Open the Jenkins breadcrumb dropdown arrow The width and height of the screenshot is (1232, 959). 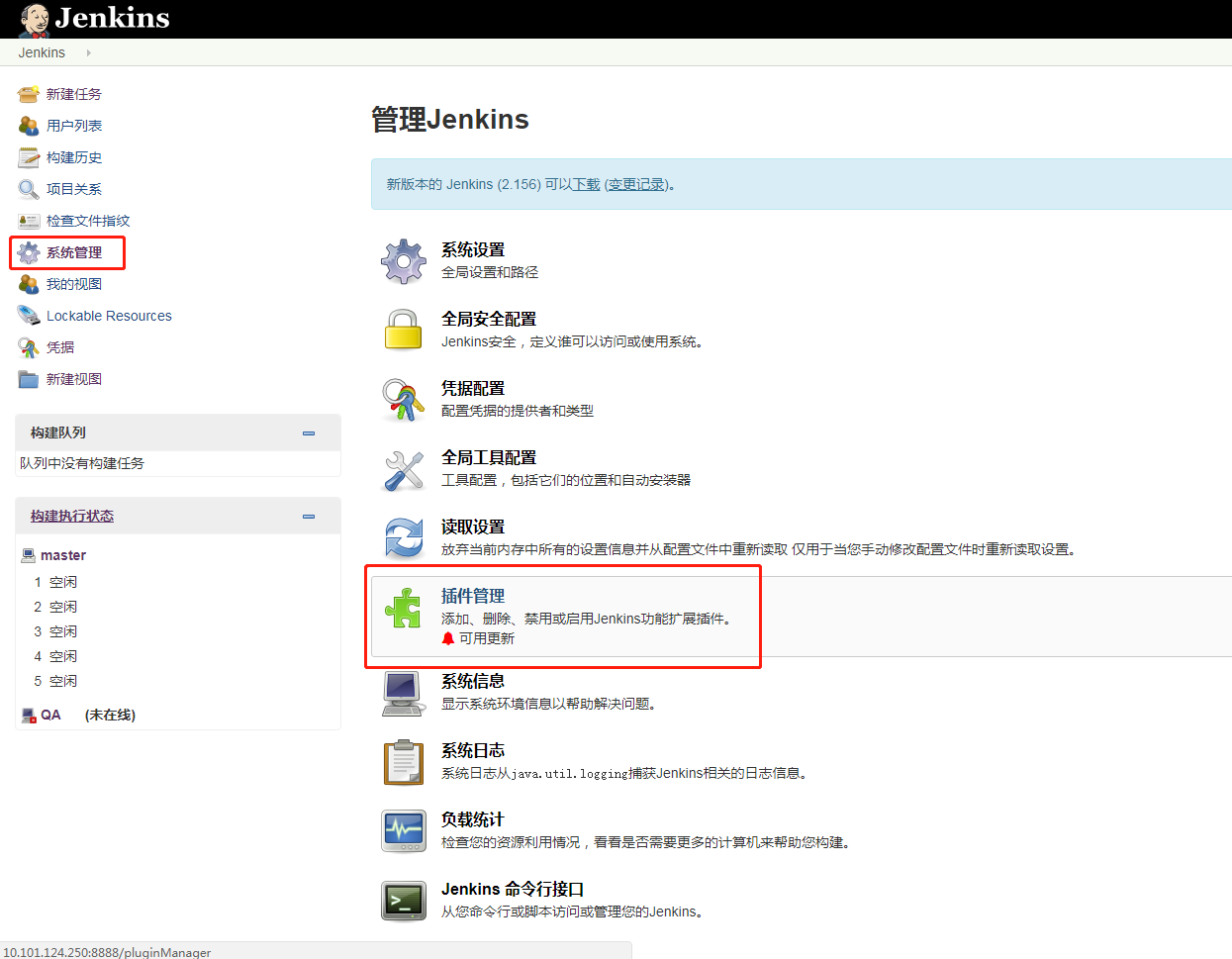tap(88, 52)
